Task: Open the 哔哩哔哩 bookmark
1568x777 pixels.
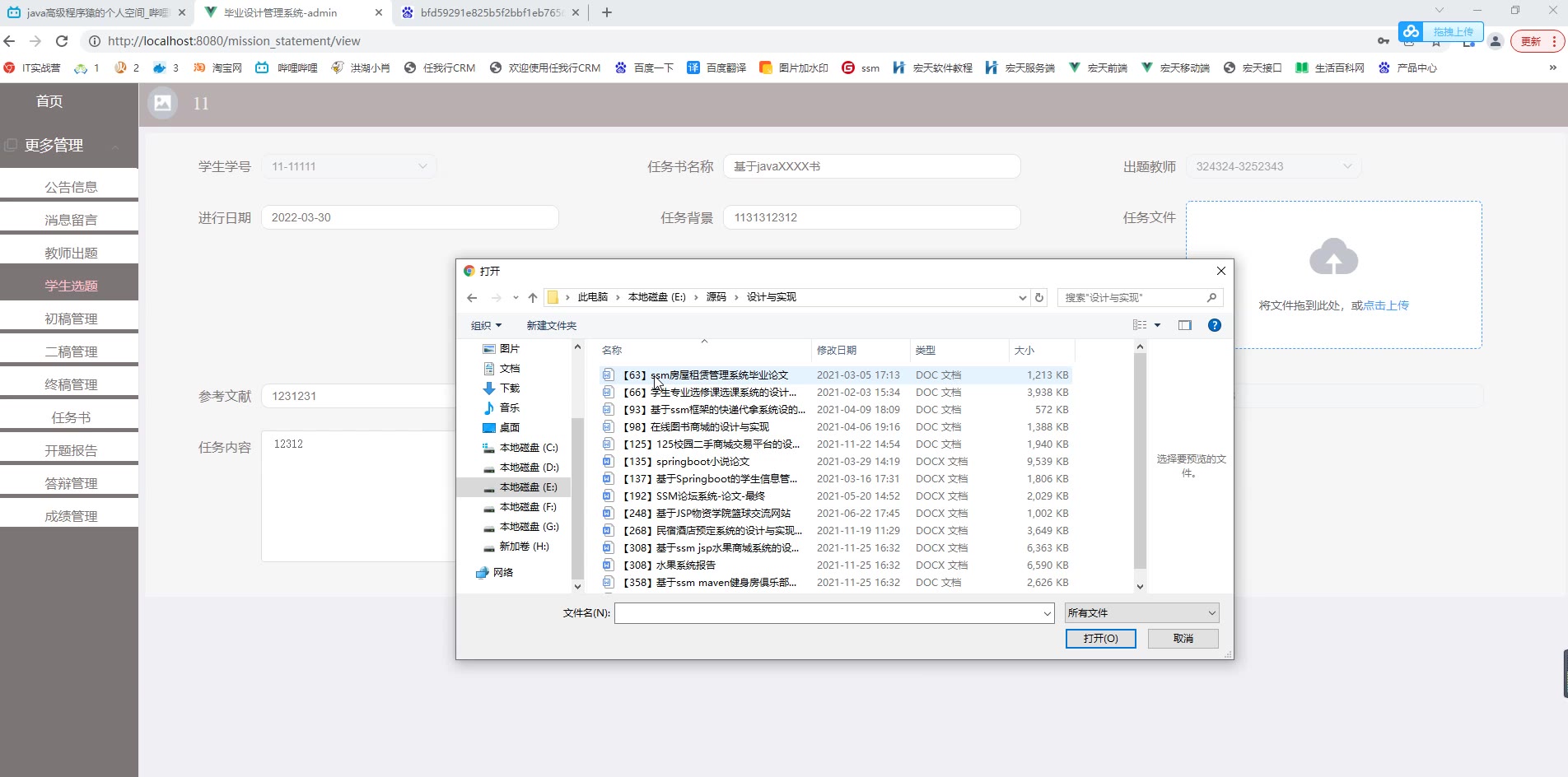Action: click(x=287, y=68)
